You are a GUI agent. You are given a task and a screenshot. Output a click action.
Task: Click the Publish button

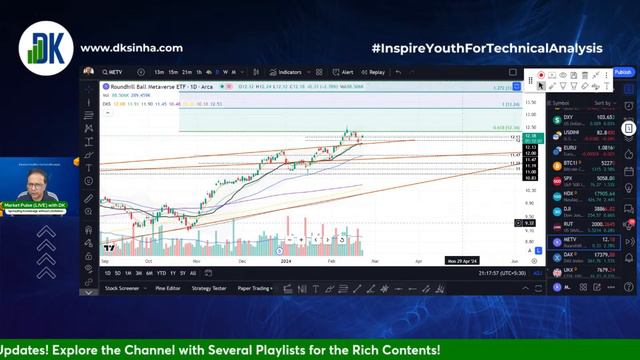pos(623,72)
